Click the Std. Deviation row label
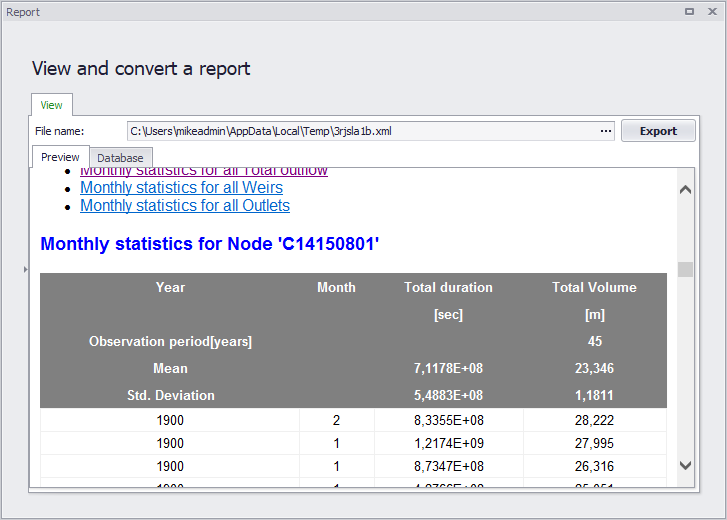This screenshot has height=520, width=727. 171,395
